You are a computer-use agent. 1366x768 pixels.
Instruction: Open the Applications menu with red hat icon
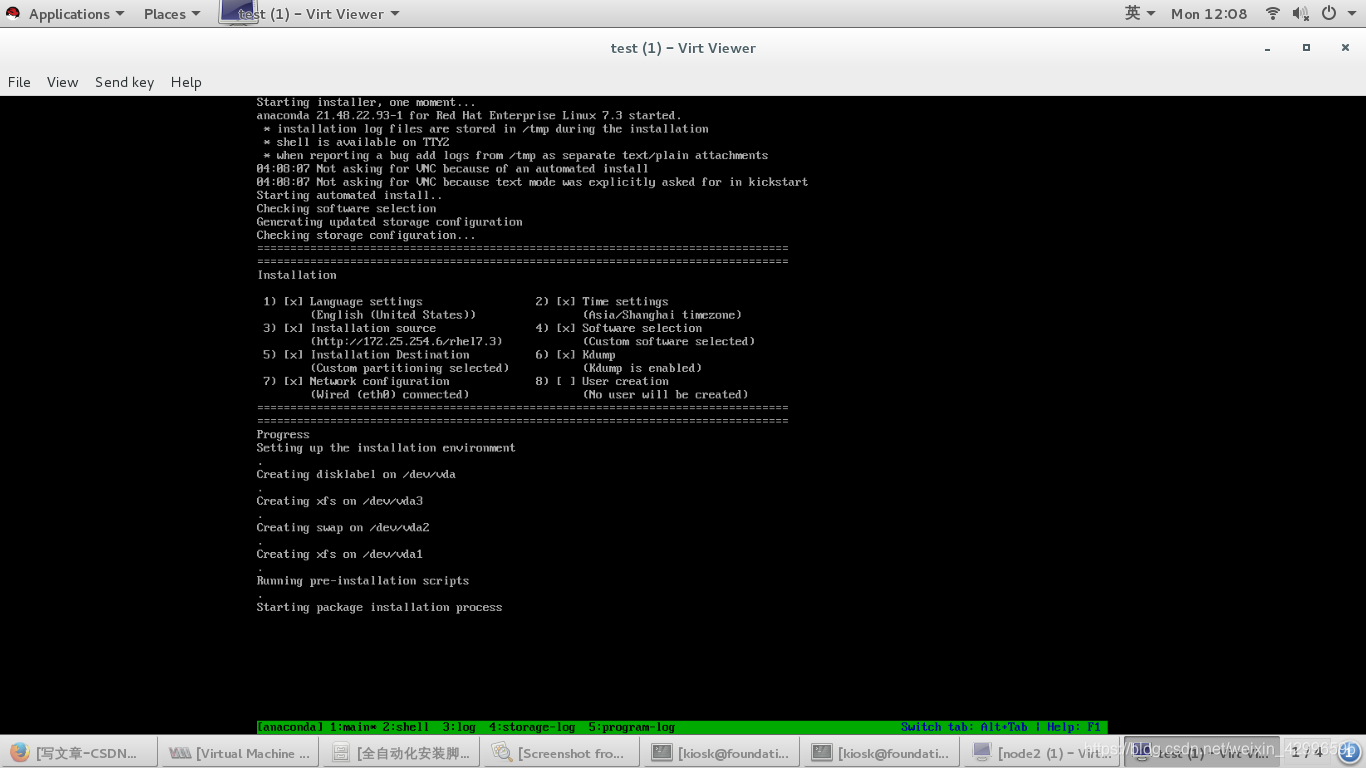click(x=65, y=14)
